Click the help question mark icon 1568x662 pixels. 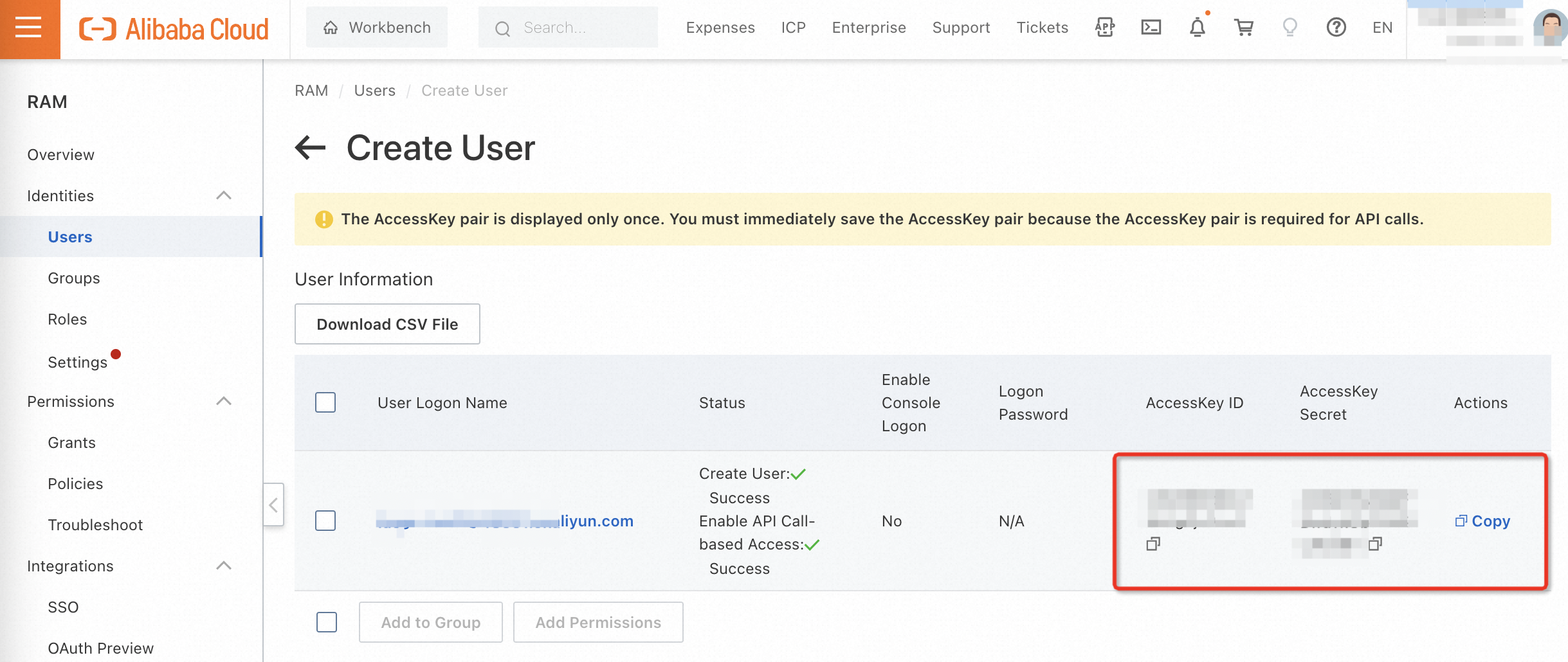coord(1336,28)
